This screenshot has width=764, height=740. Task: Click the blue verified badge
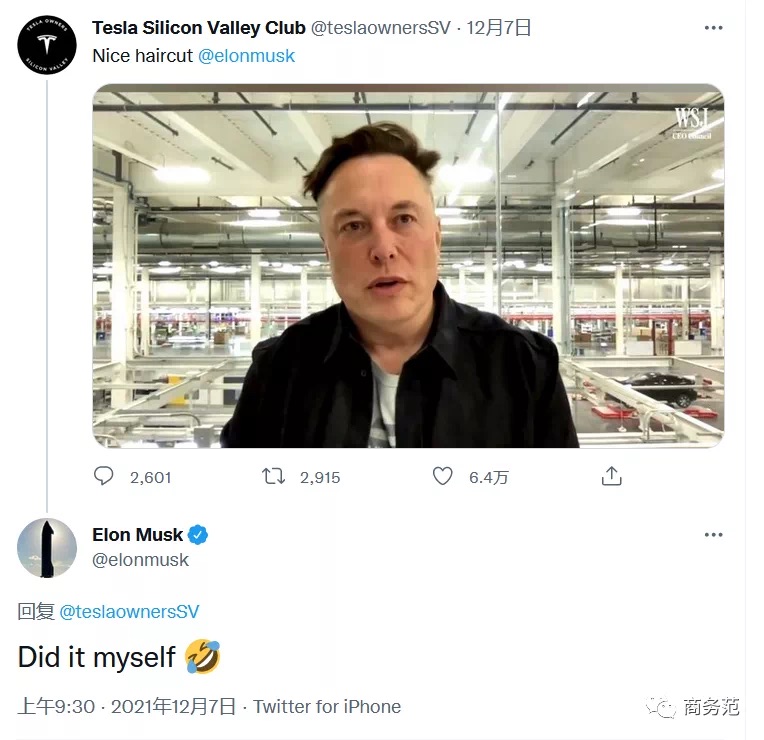click(x=198, y=535)
